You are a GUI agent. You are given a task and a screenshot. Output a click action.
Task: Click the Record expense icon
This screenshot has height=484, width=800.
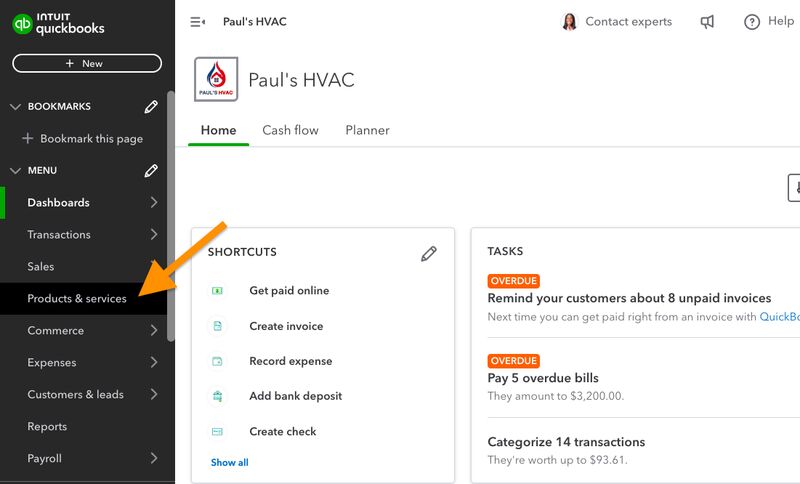coord(217,362)
